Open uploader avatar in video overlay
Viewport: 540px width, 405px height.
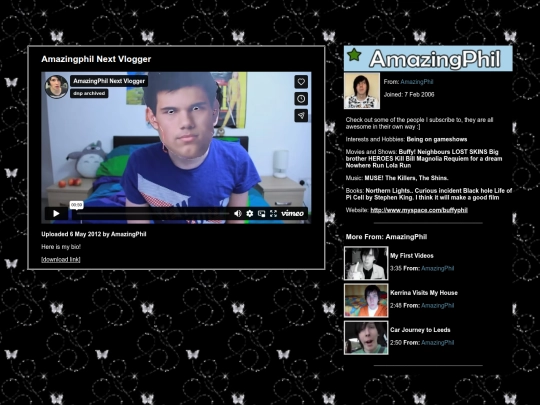(56, 86)
